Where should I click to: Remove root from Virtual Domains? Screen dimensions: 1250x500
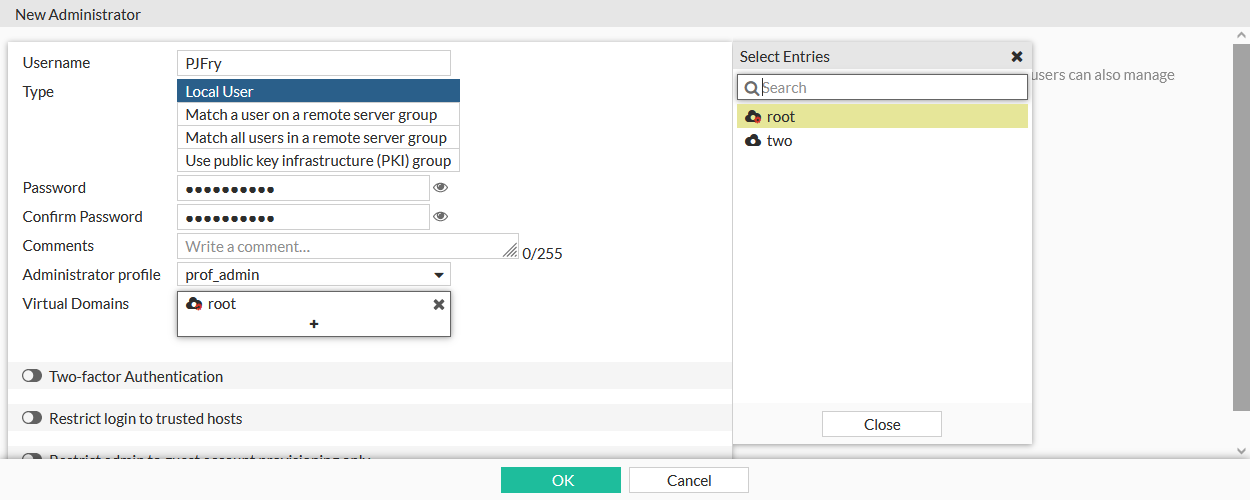click(438, 304)
